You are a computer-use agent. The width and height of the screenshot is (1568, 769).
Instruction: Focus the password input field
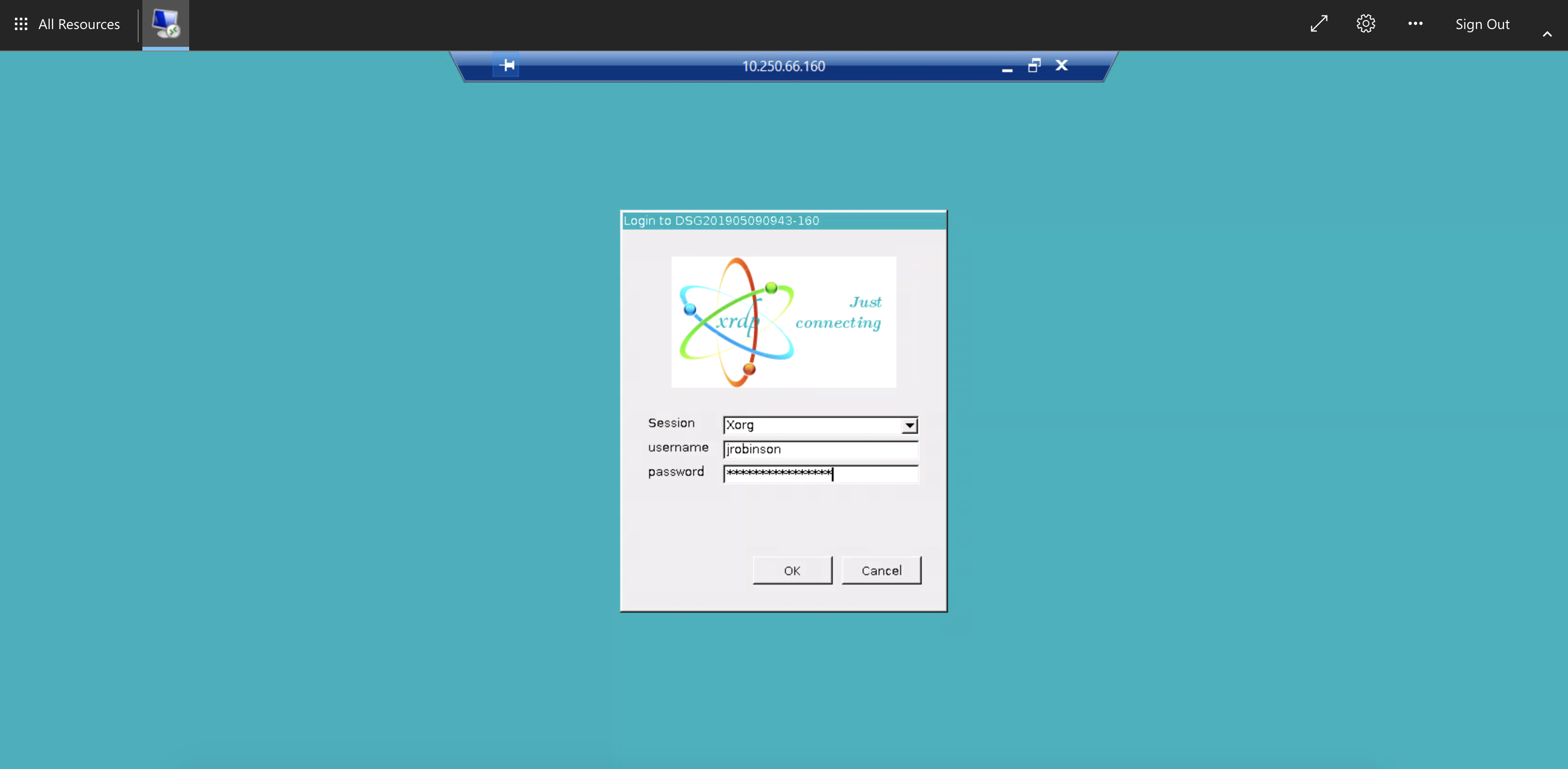point(820,473)
